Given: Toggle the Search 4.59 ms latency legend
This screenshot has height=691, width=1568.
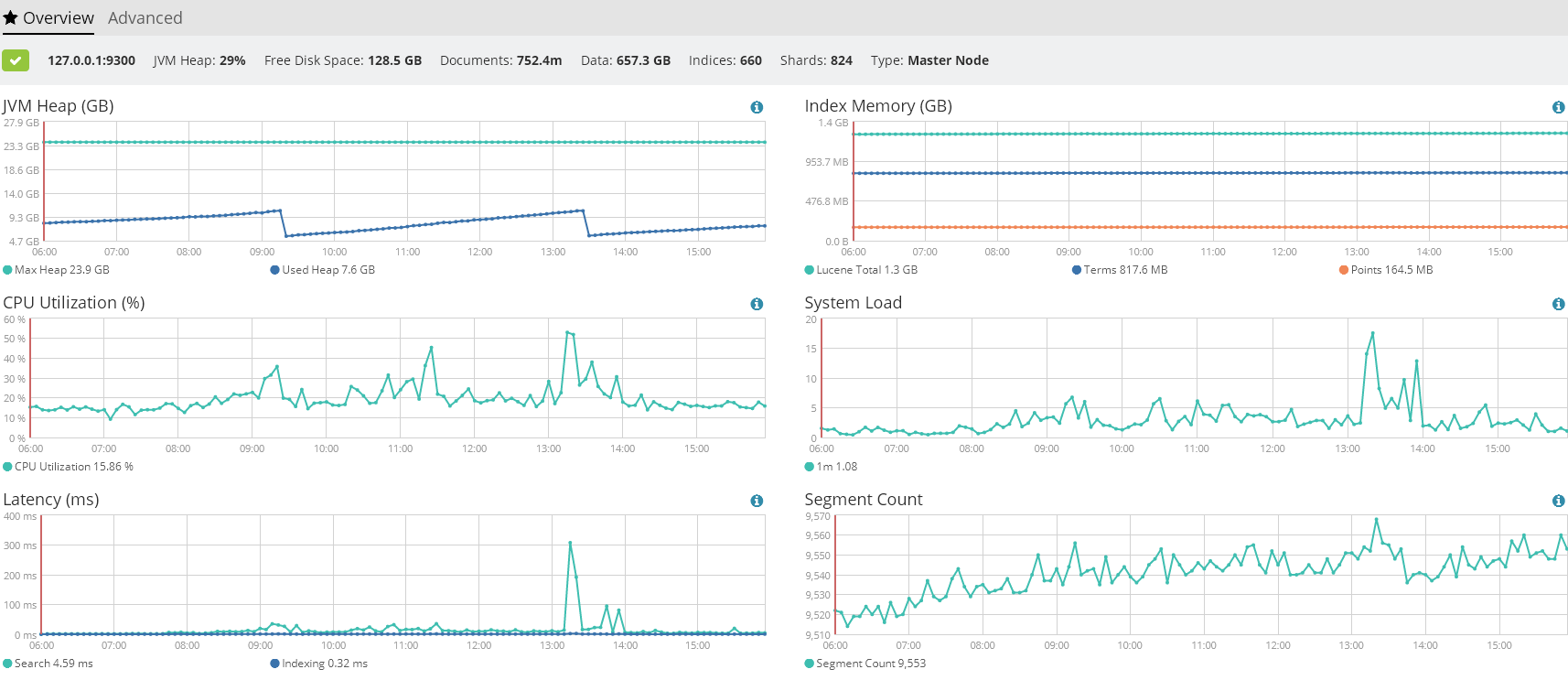Looking at the screenshot, I should point(48,664).
